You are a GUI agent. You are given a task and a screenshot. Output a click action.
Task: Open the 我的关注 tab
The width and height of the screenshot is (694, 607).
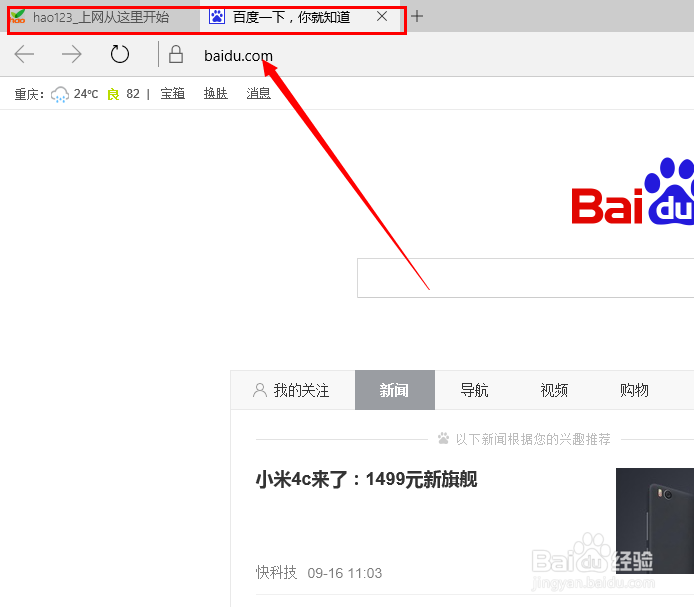(x=293, y=390)
